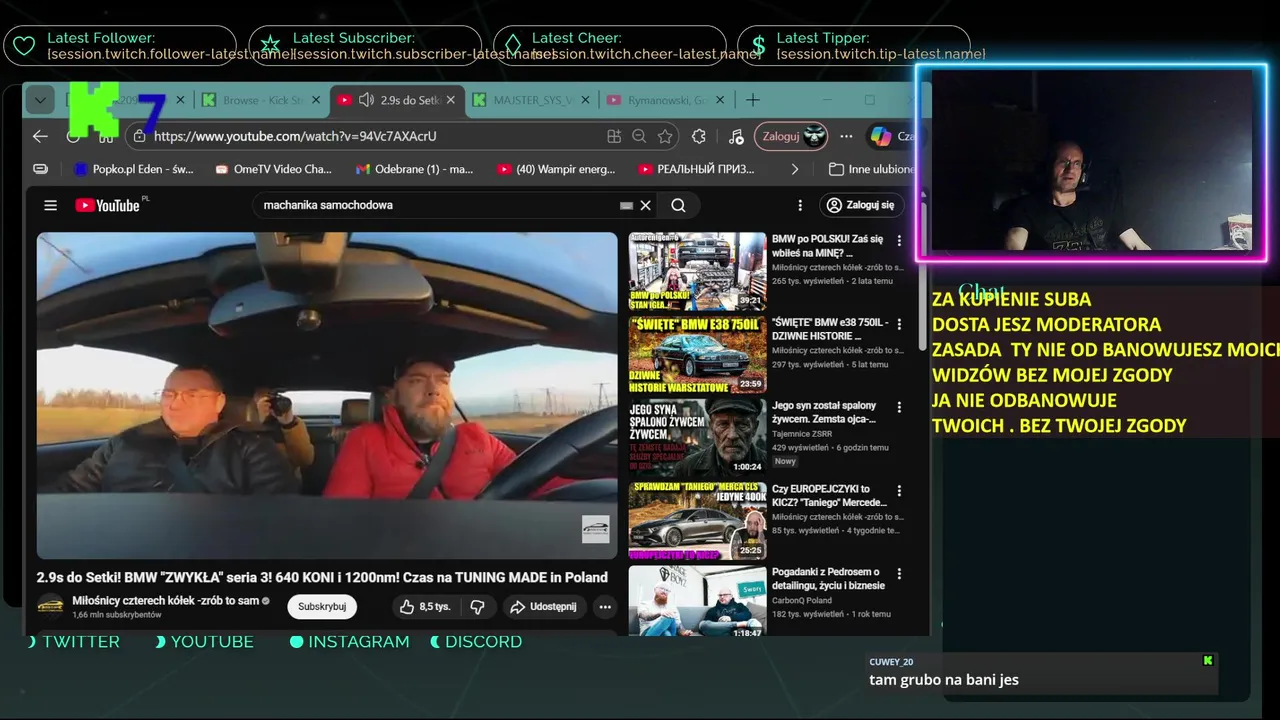Open options menu for ŚWIĘTE BMW e38 video
The height and width of the screenshot is (720, 1280).
point(899,324)
